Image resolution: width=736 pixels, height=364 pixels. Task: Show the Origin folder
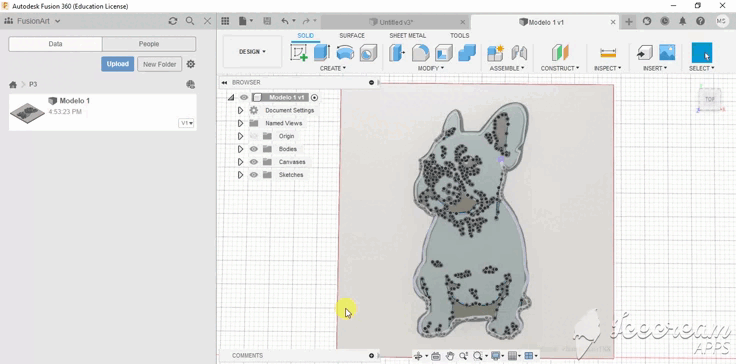point(254,136)
